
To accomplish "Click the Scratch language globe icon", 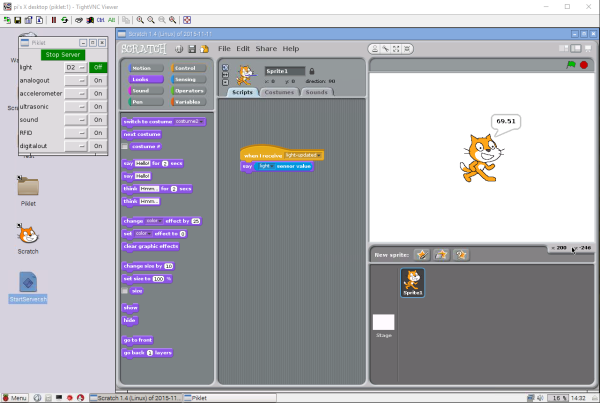I will point(178,48).
